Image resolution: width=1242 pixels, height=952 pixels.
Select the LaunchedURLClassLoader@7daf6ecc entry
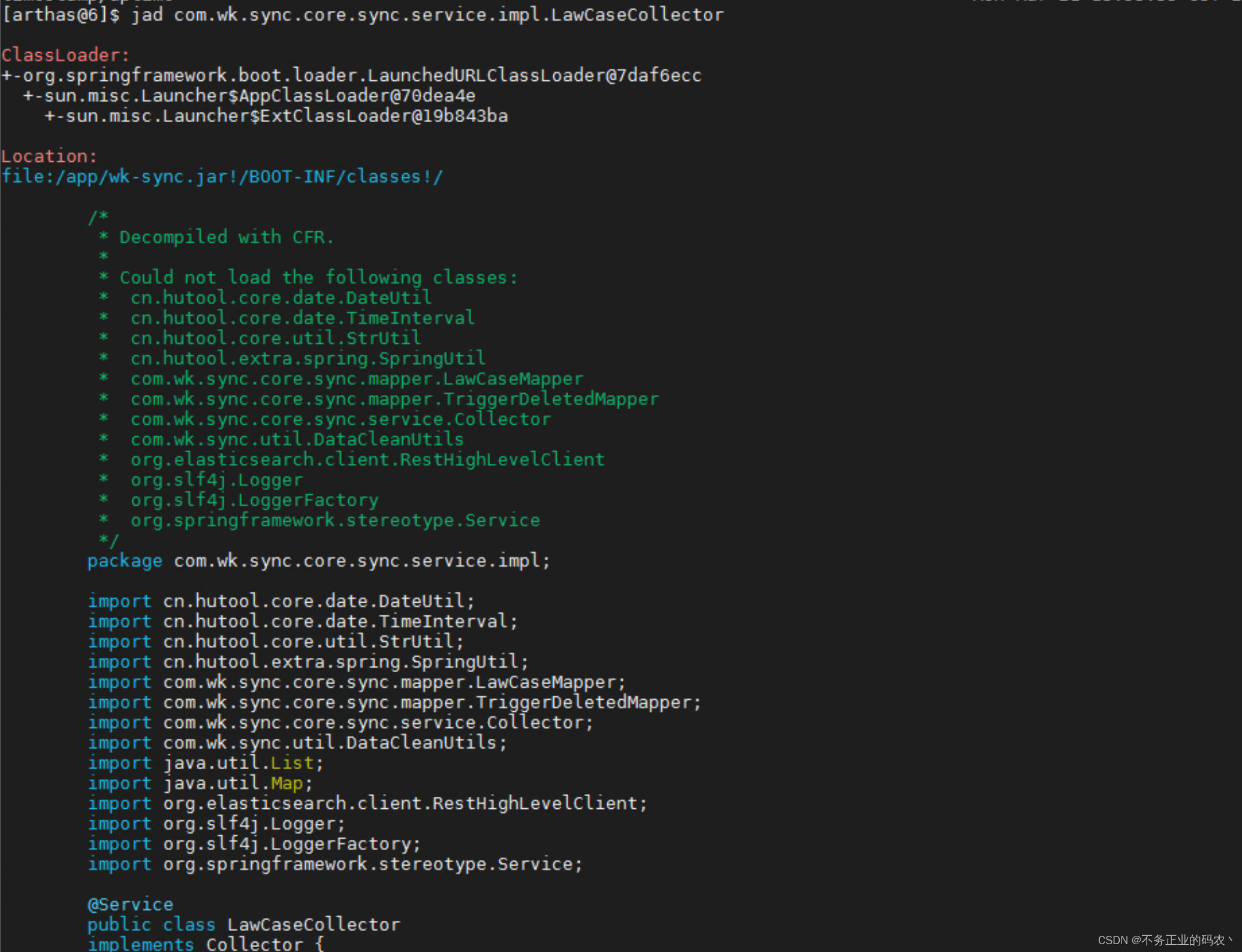point(351,75)
